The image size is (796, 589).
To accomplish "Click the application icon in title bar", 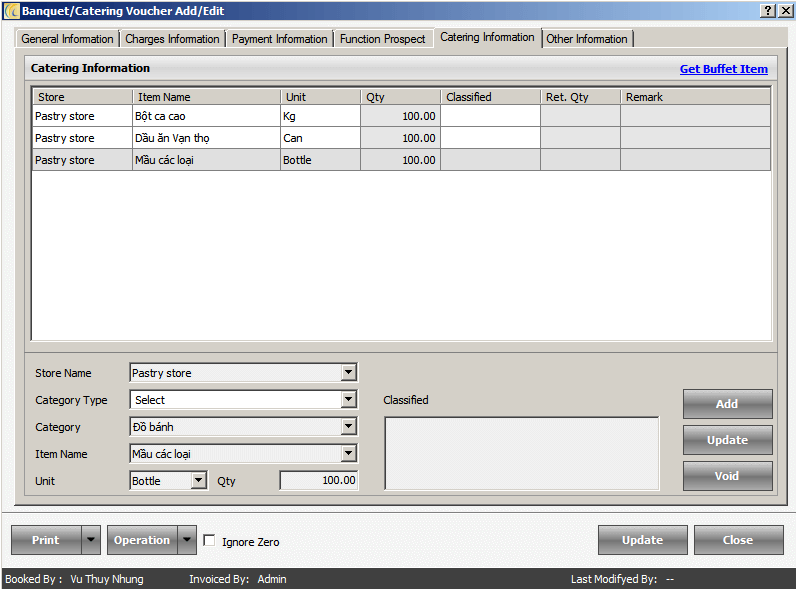I will (11, 10).
